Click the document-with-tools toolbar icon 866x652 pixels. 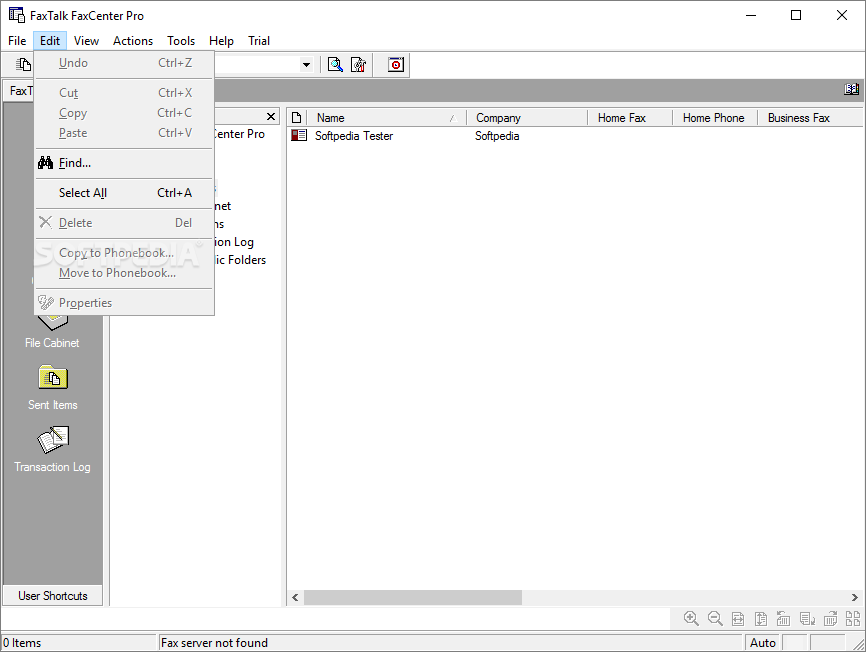(358, 65)
